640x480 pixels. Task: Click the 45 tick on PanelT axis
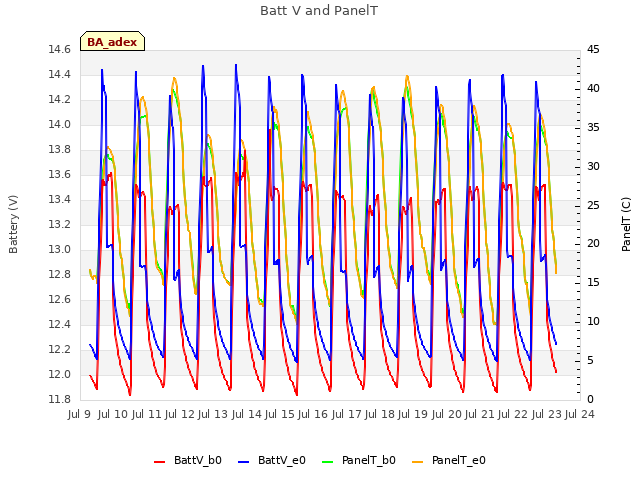pyautogui.click(x=593, y=50)
